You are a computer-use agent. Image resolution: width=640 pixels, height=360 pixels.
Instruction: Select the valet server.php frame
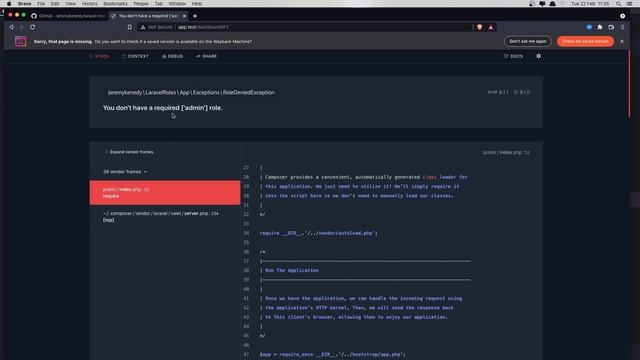coord(165,217)
